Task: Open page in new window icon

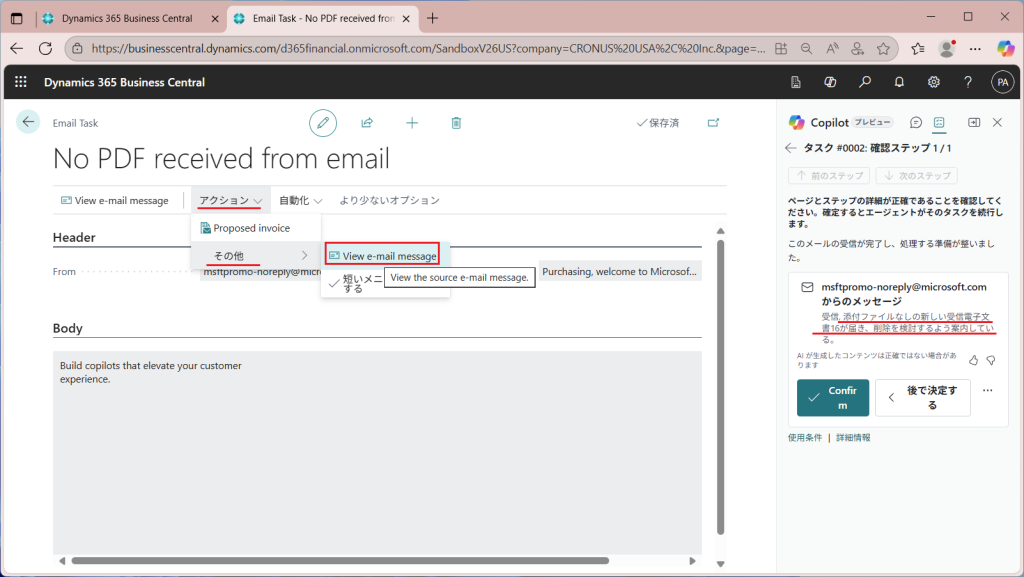Action: click(x=713, y=123)
